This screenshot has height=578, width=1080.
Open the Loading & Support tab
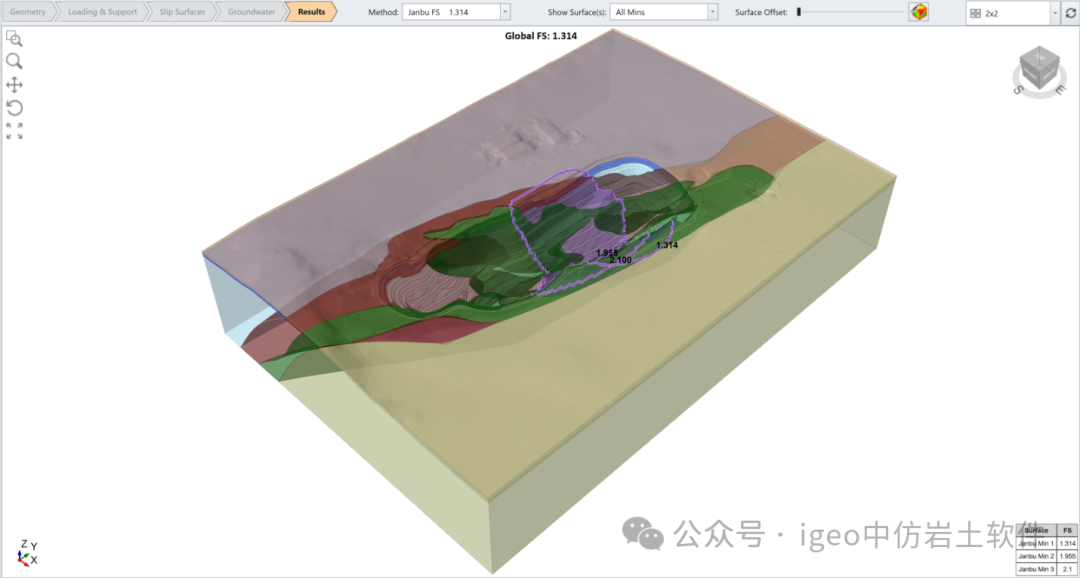[102, 12]
